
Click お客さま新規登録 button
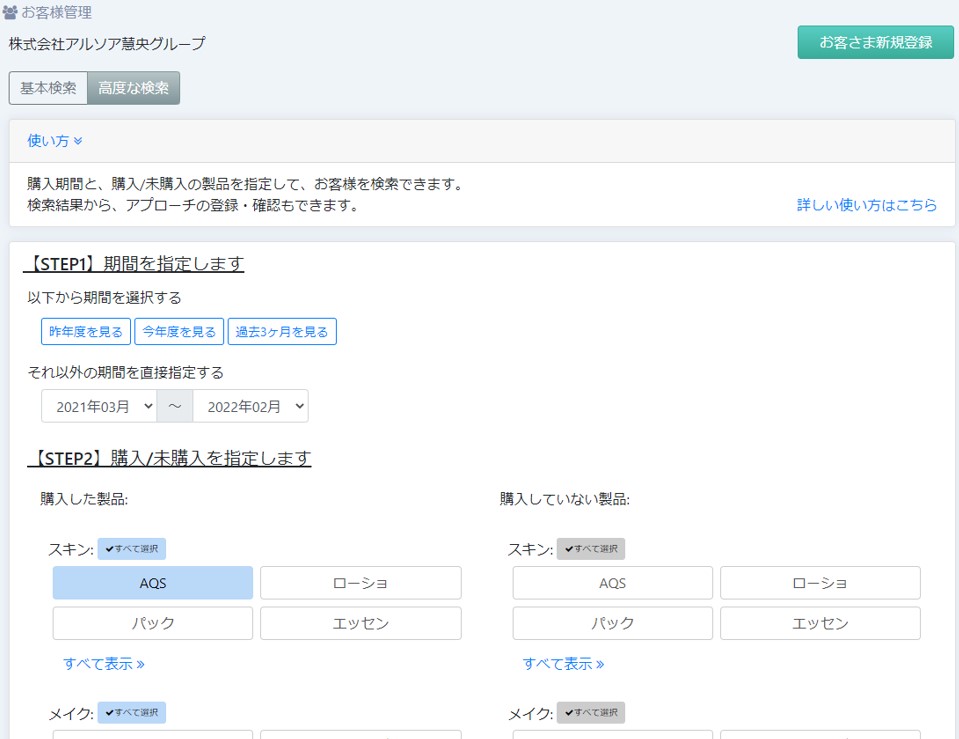point(875,42)
